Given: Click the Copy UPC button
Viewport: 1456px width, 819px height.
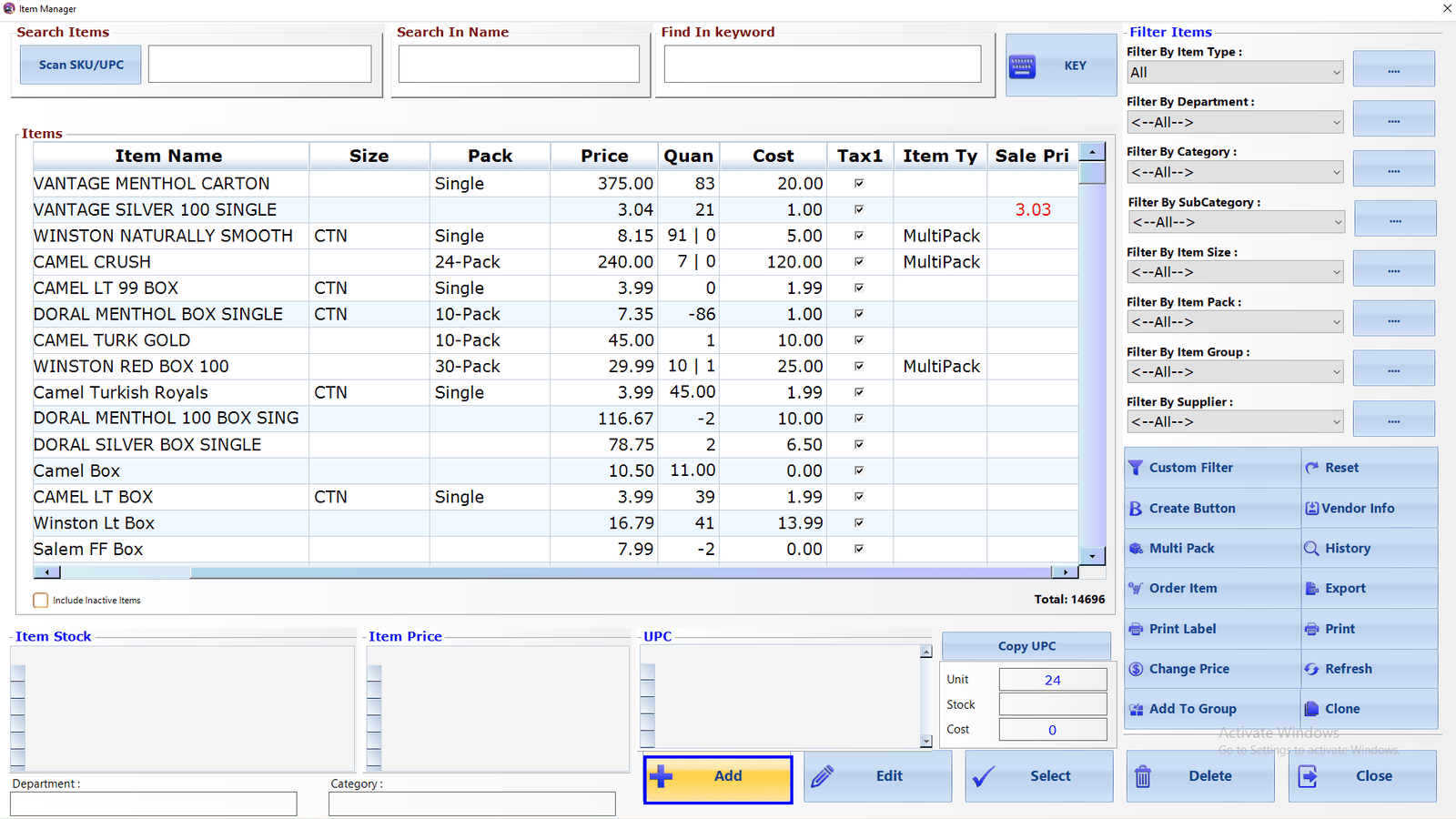Looking at the screenshot, I should 1026,646.
